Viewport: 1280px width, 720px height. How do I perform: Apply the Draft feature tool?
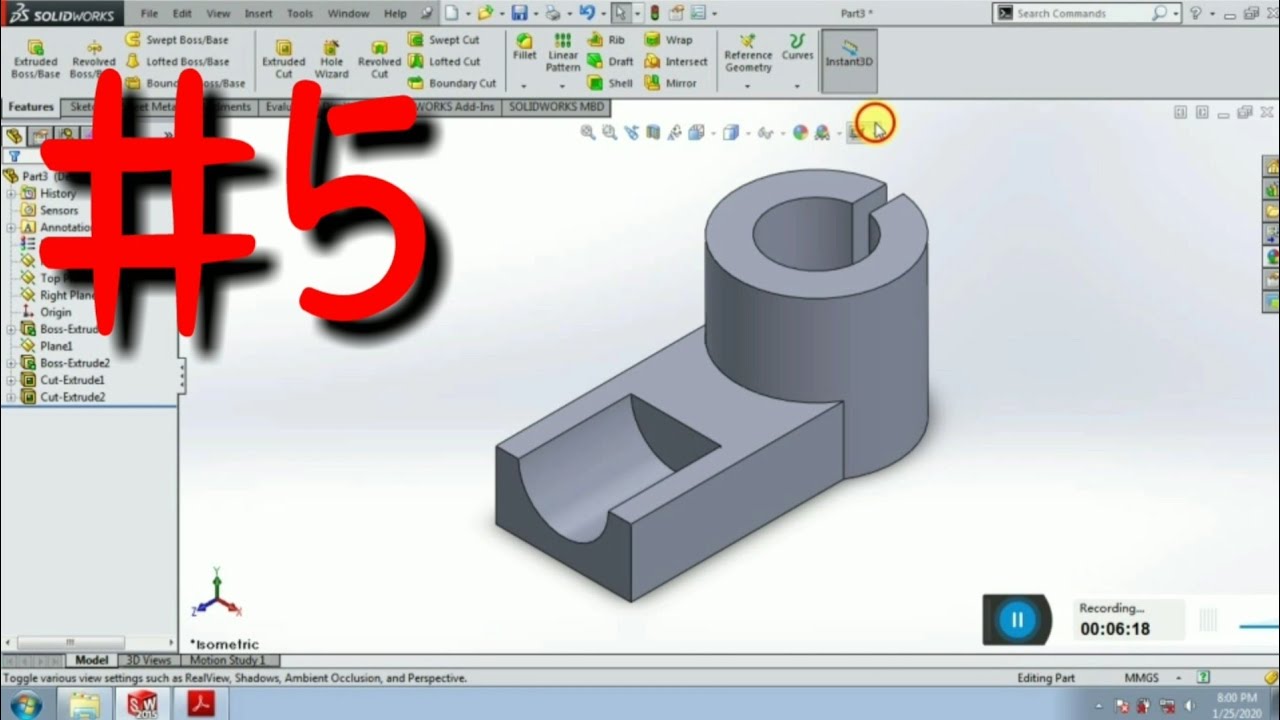pyautogui.click(x=610, y=61)
